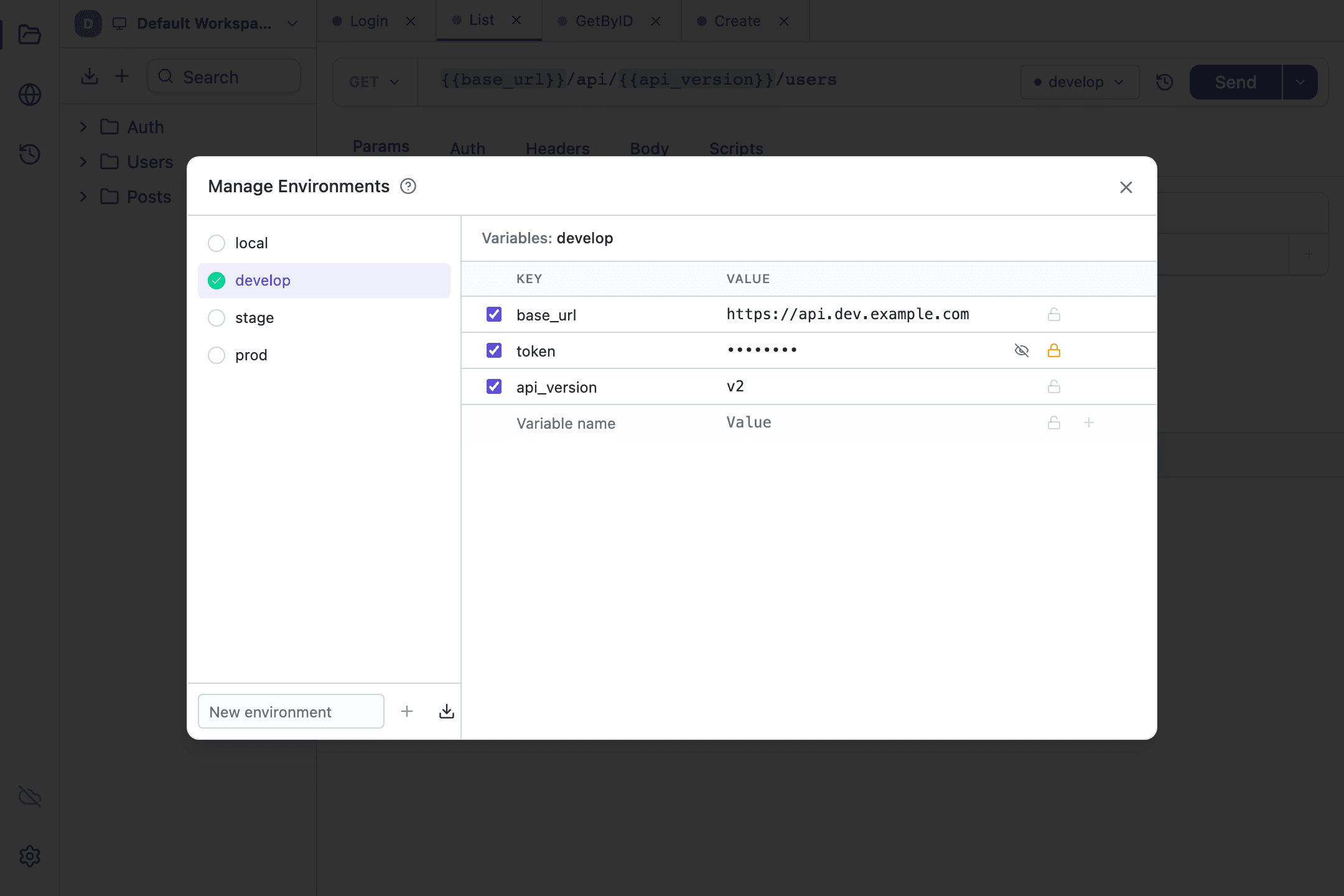Open the collections folder icon in sidebar
This screenshot has width=1344, height=896.
(x=29, y=34)
